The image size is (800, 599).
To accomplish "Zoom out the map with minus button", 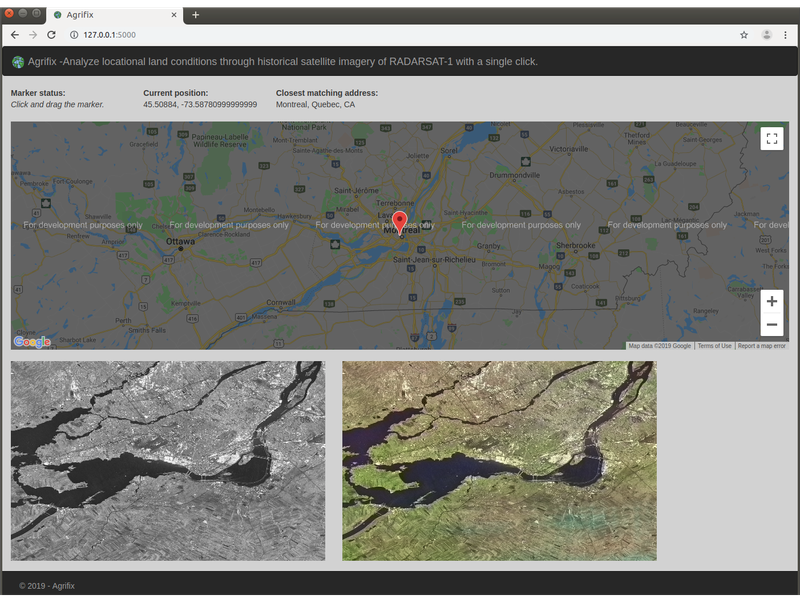I will click(771, 325).
